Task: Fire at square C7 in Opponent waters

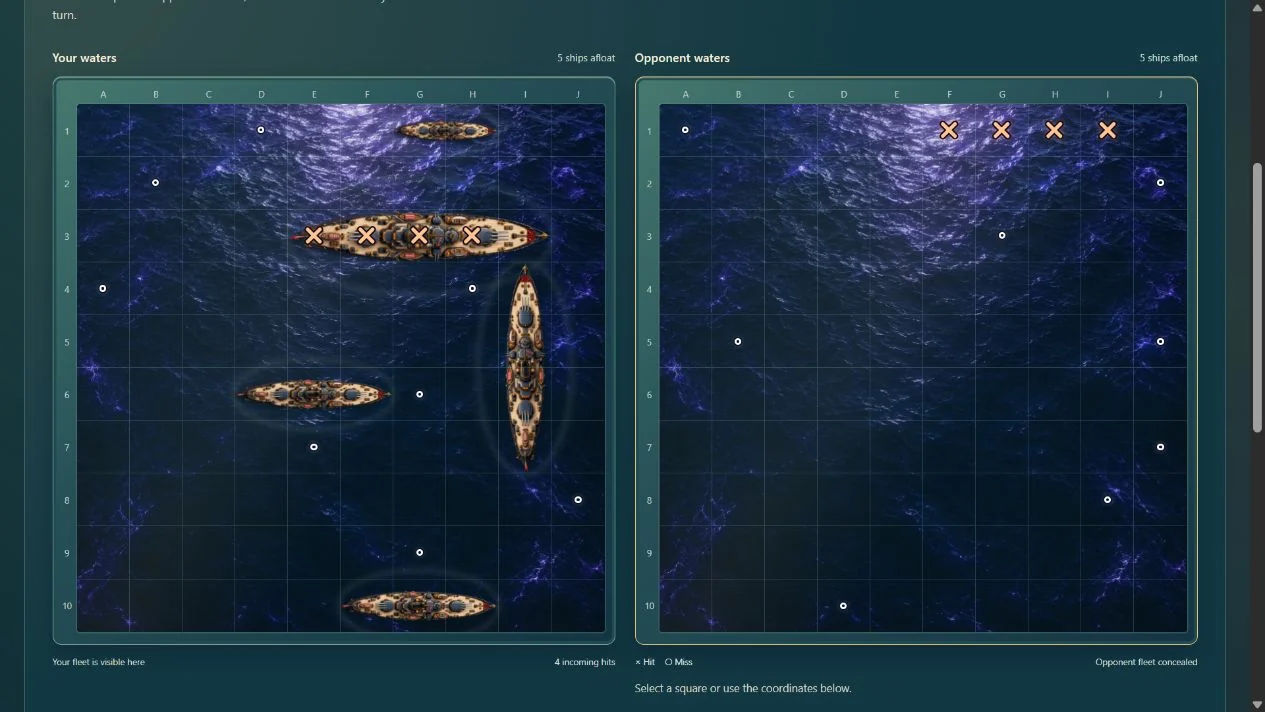Action: (x=791, y=447)
